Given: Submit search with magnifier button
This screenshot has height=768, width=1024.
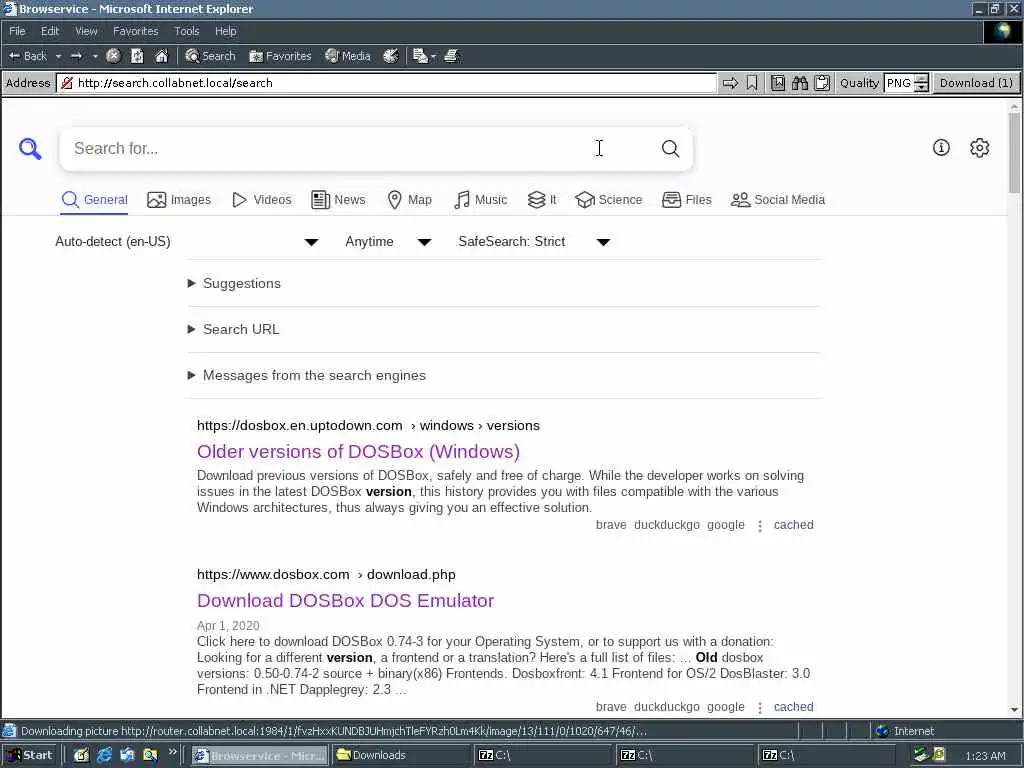Looking at the screenshot, I should coord(670,148).
